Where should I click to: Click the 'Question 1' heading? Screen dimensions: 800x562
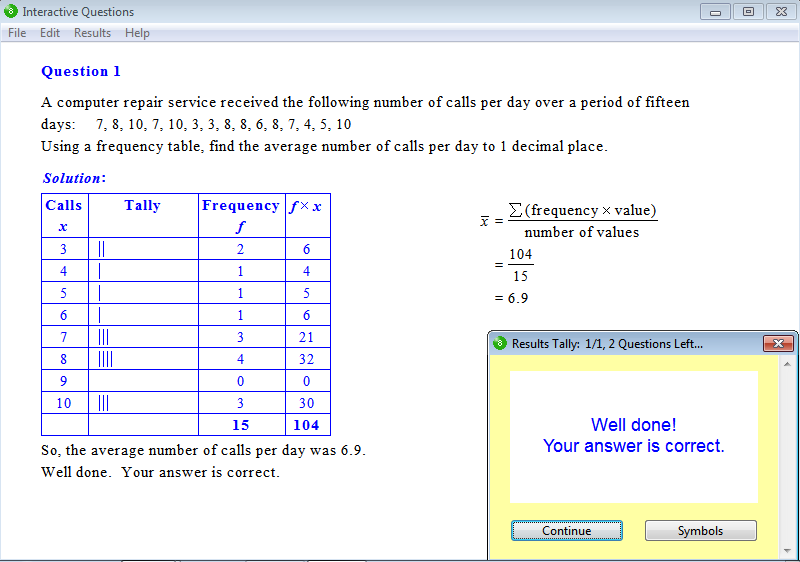(x=81, y=71)
